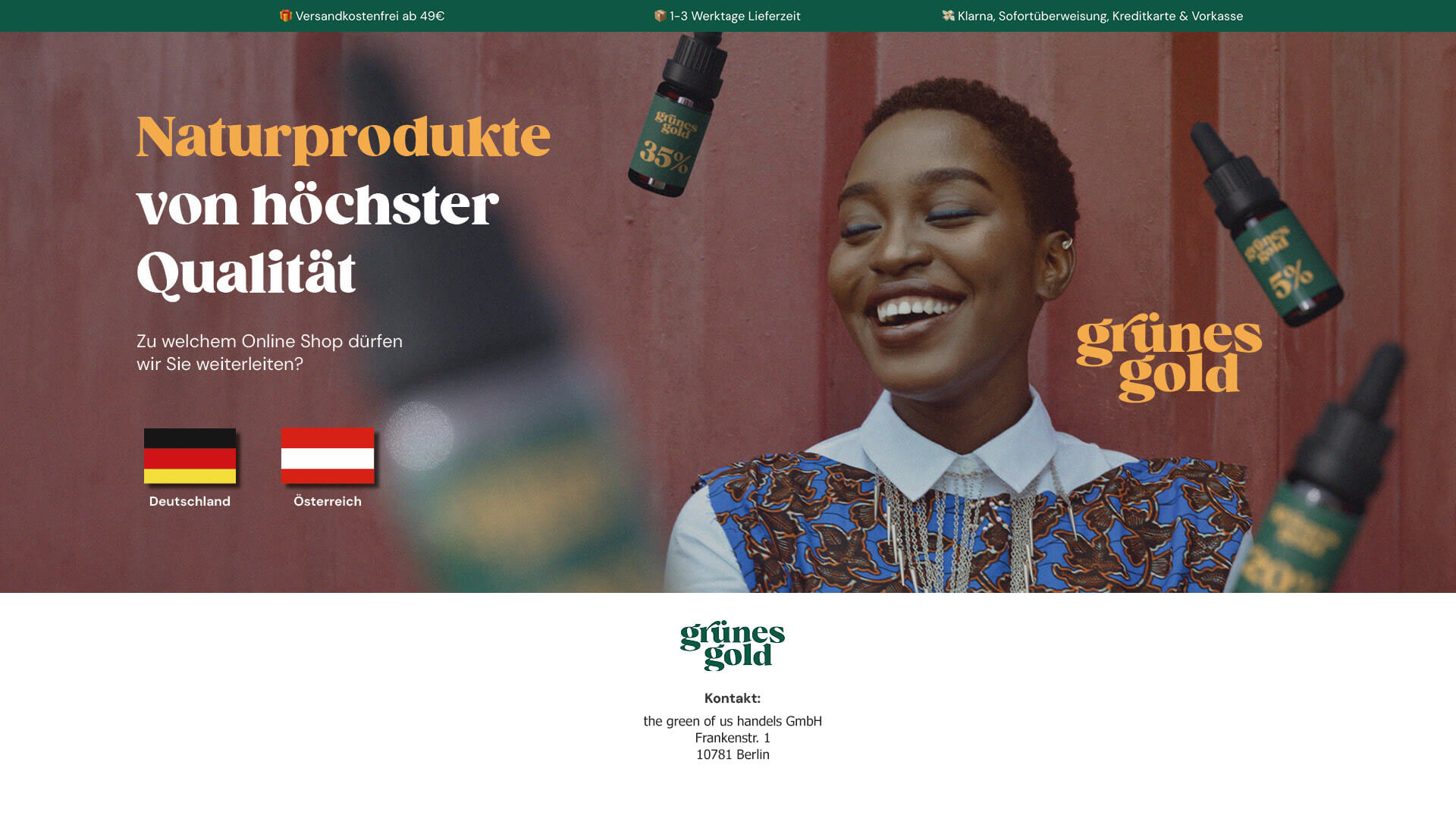This screenshot has width=1456, height=834.
Task: Choose the Deutschland shop link
Action: pos(190,501)
